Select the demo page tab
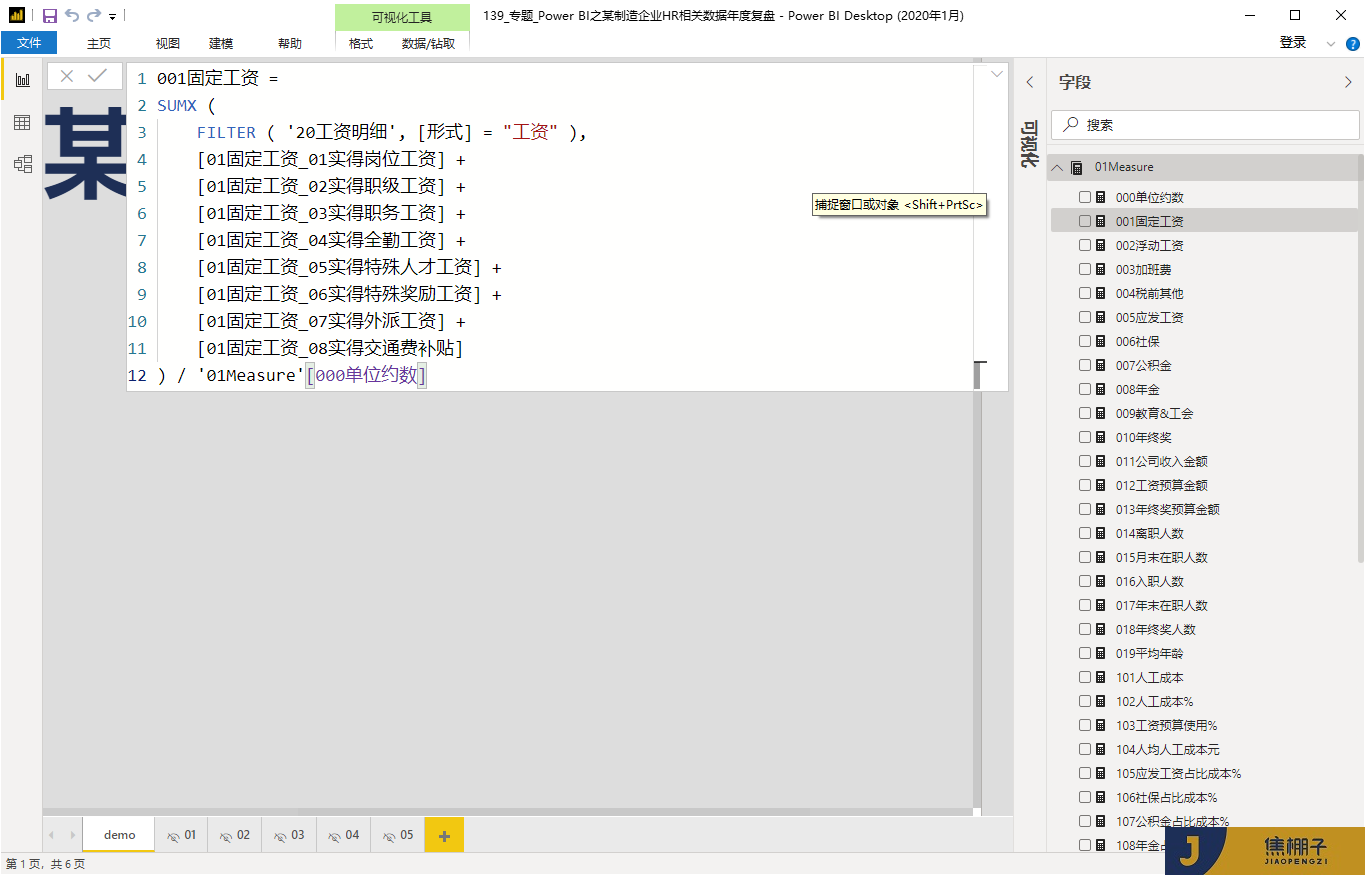This screenshot has height=875, width=1365. [119, 835]
